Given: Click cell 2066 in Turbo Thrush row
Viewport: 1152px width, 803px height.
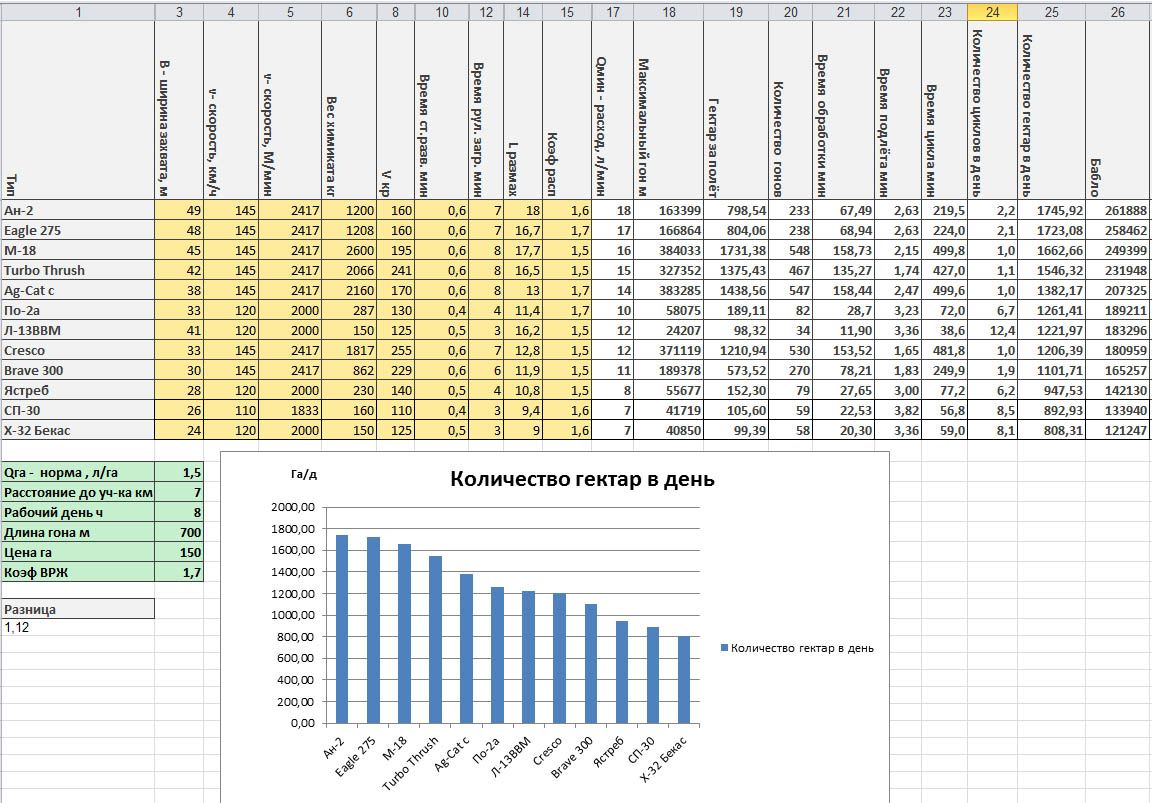Looking at the screenshot, I should pyautogui.click(x=349, y=270).
